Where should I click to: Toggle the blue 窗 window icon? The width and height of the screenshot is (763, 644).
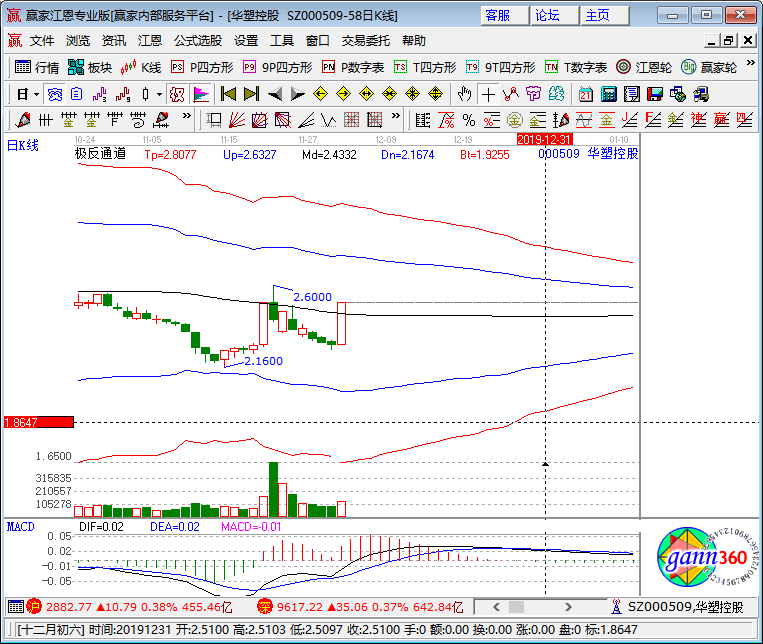54,94
